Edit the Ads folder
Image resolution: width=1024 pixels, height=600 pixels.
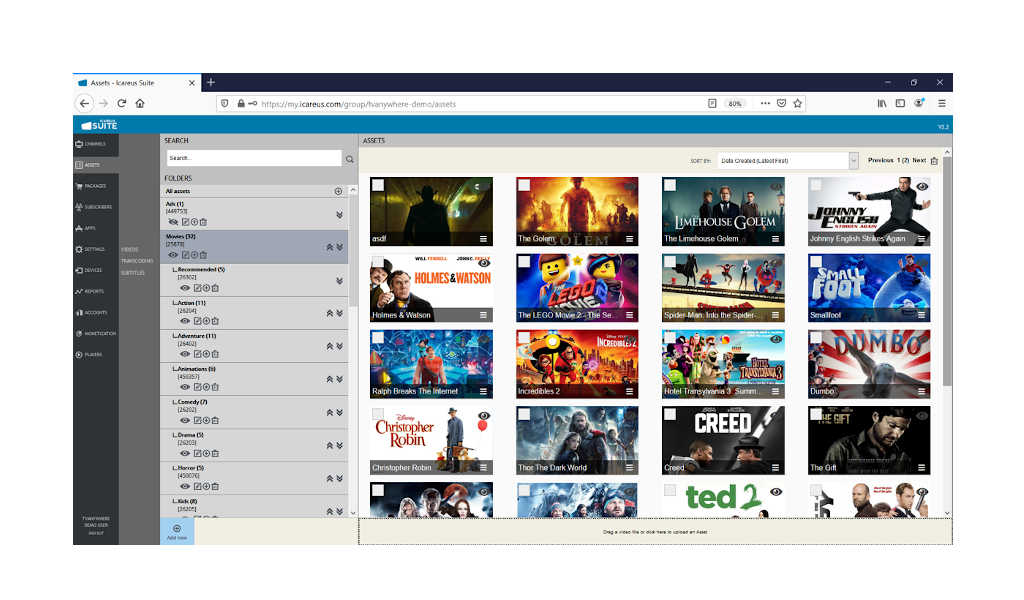point(185,222)
